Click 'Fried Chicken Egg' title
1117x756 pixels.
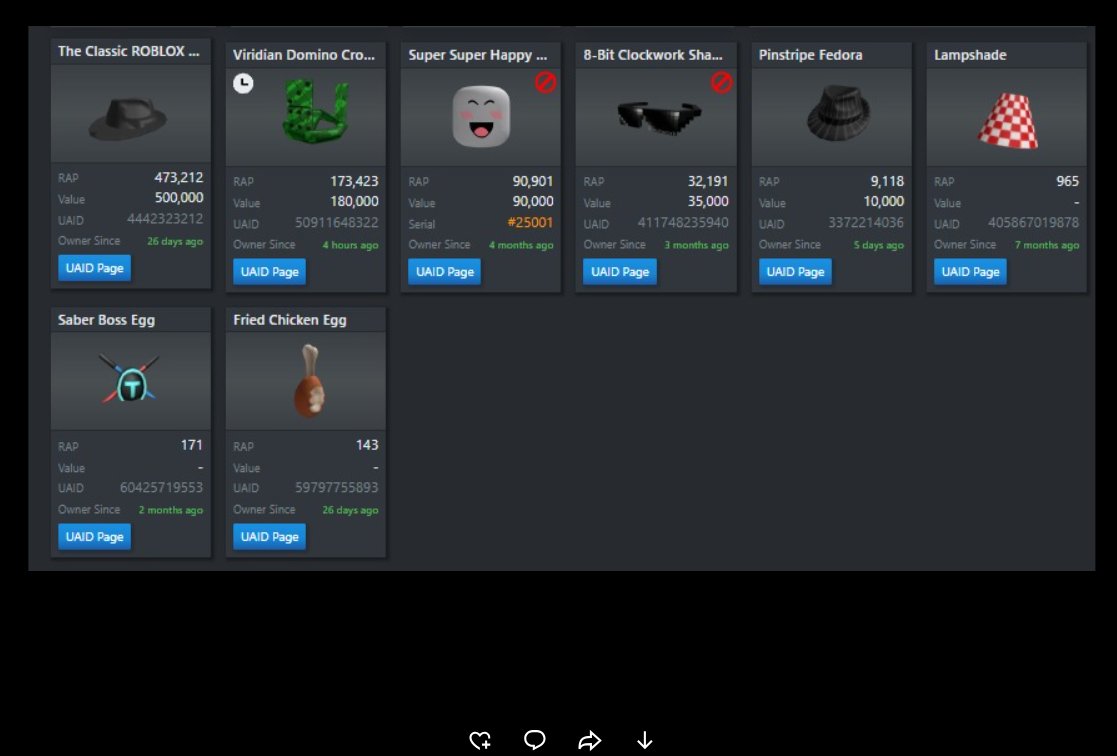point(290,320)
